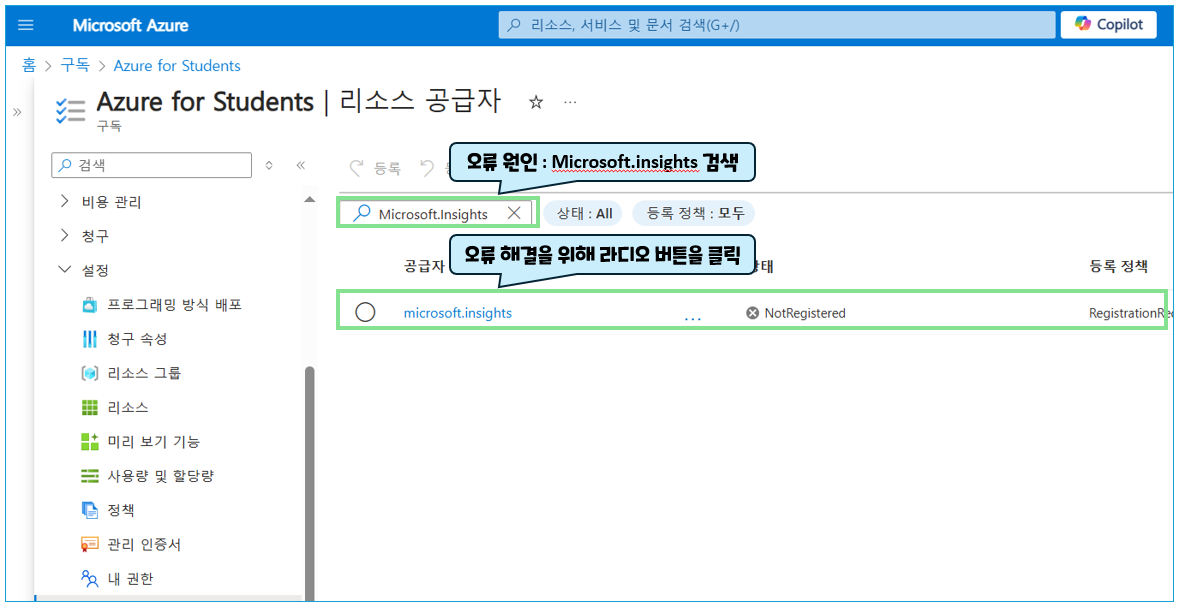Collapse the sidebar with double chevron
Screen dimensions: 1181x607
[x=300, y=165]
